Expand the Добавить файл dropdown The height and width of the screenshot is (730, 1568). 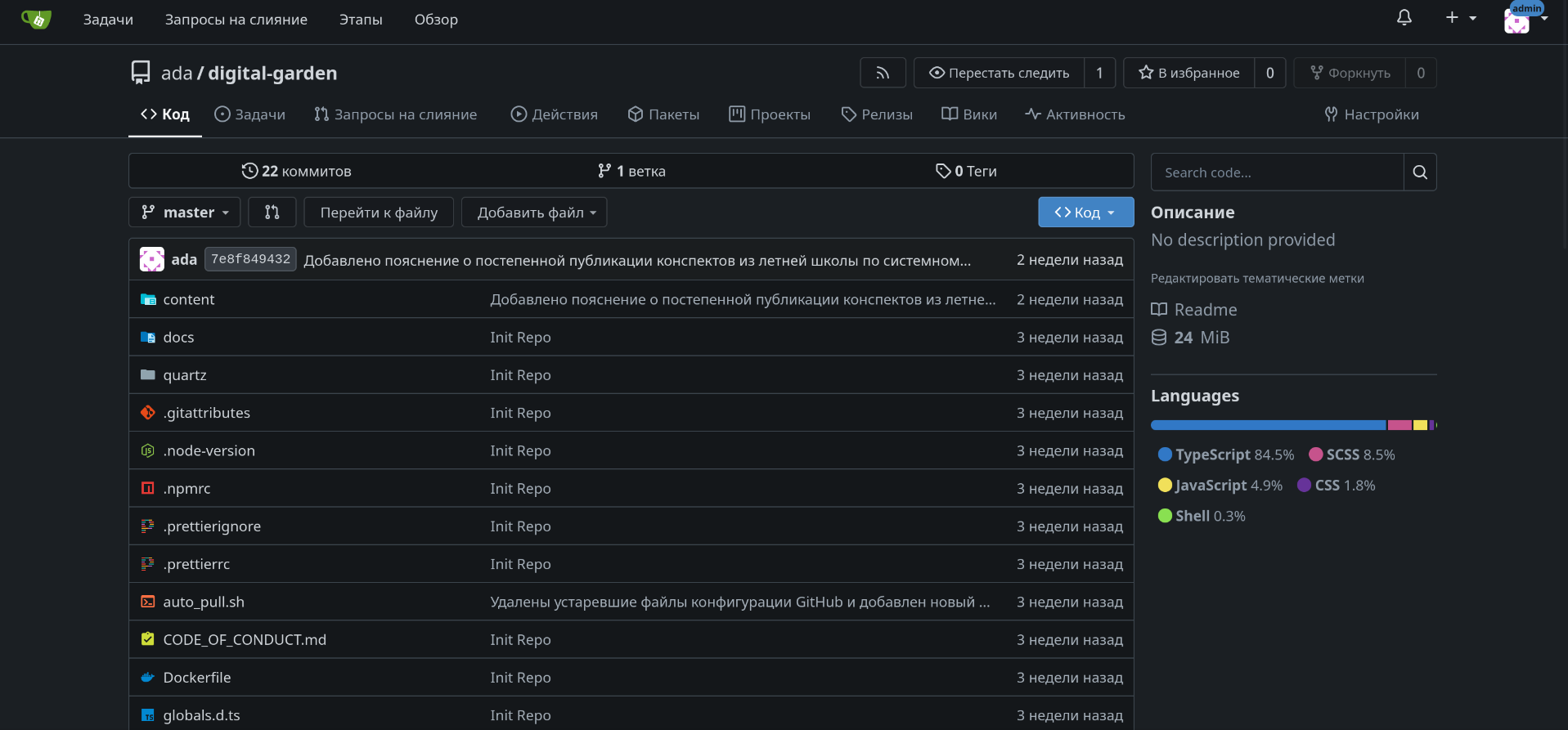534,213
